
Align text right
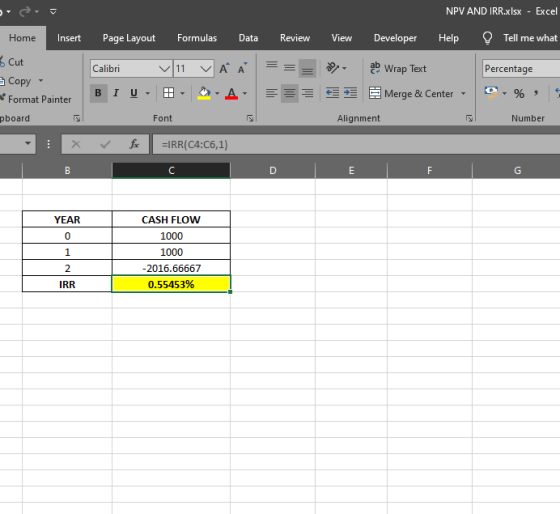tap(308, 93)
